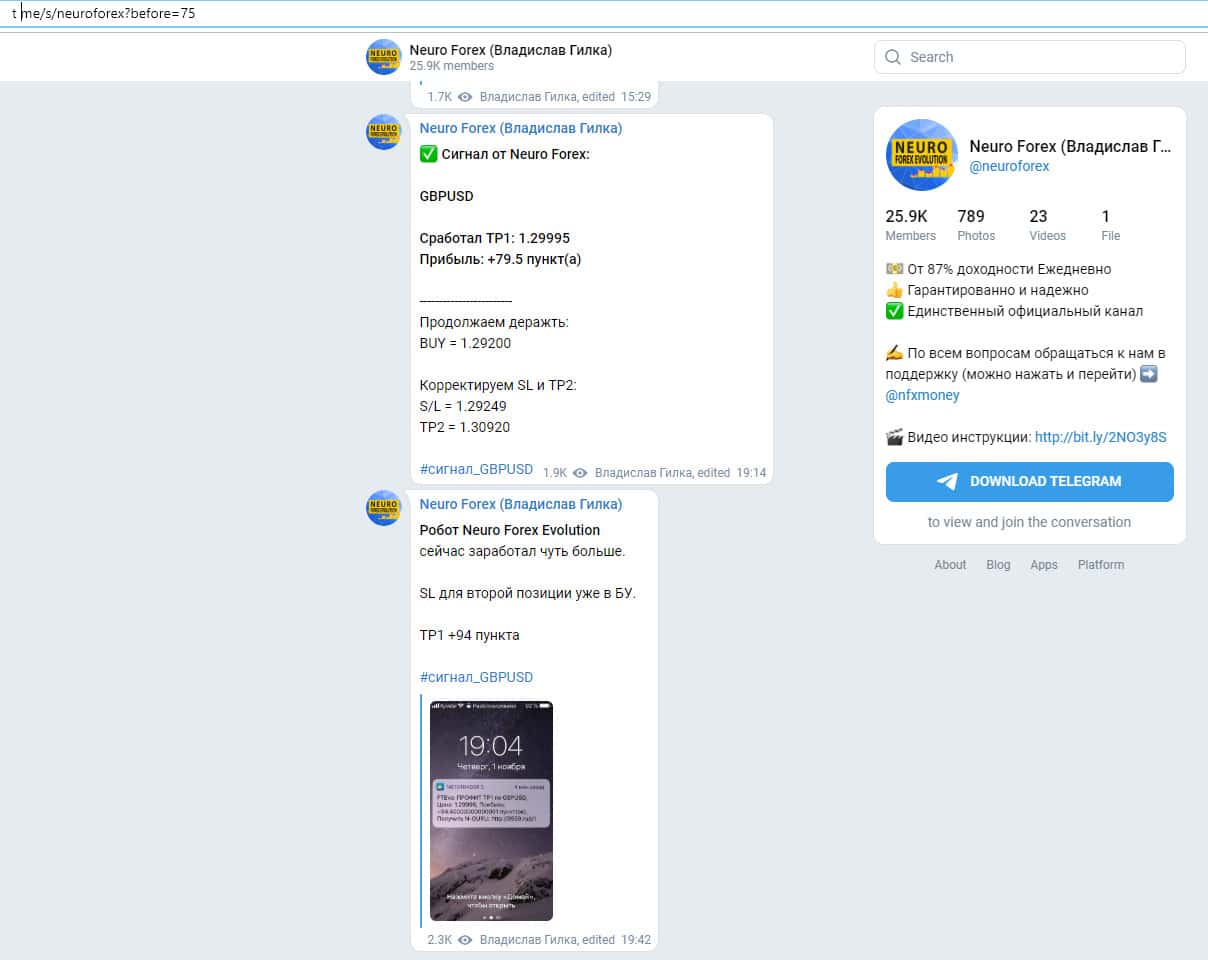Viewport: 1208px width, 960px height.
Task: Click avatar beside the Robot Evolution message
Action: pyautogui.click(x=384, y=508)
